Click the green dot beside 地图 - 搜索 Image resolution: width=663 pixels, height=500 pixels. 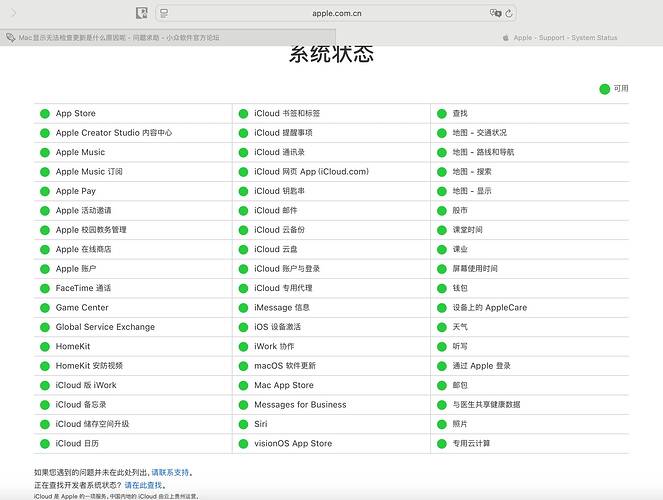click(442, 172)
